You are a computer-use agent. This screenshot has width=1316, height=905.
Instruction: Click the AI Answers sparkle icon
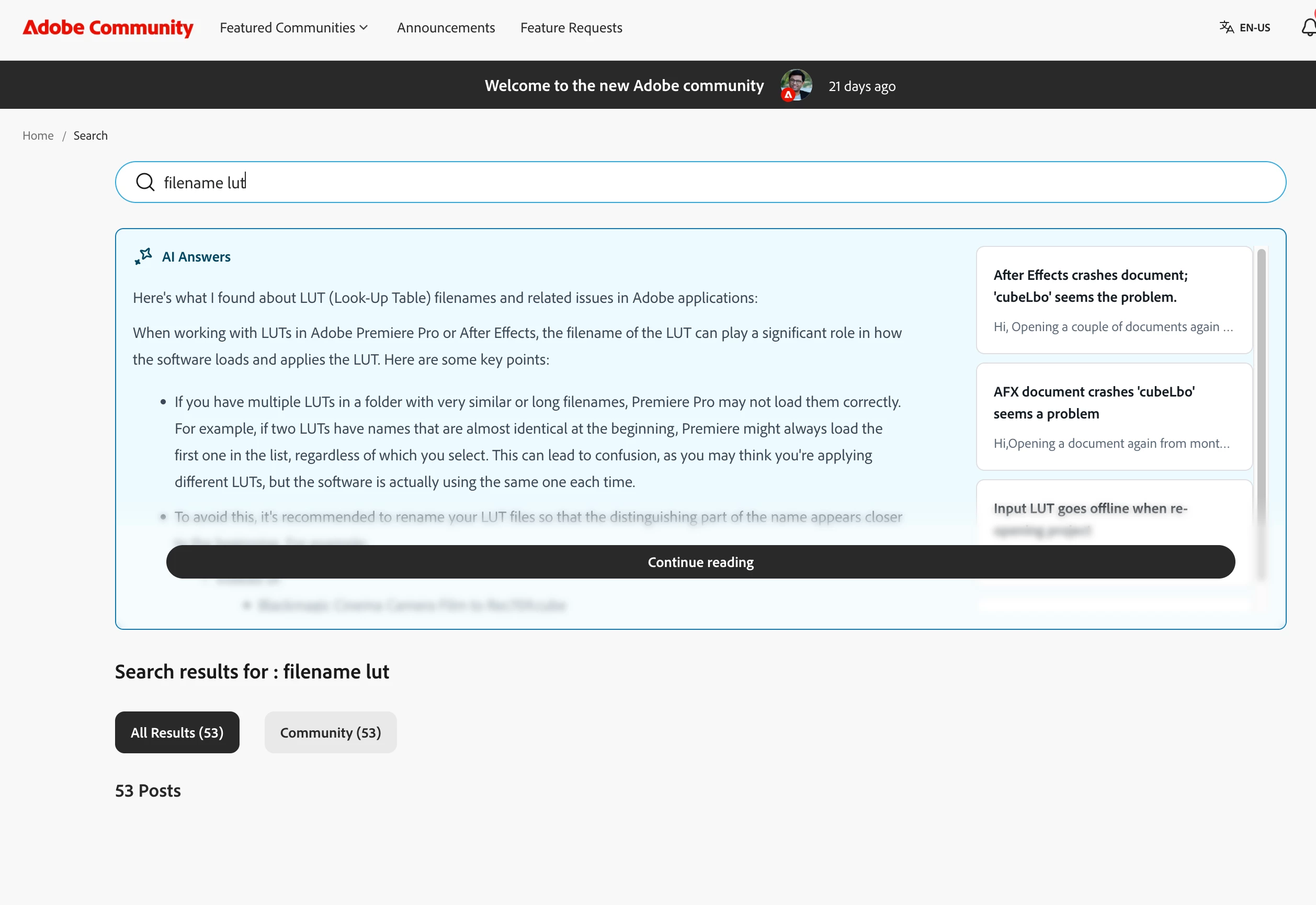click(x=143, y=256)
